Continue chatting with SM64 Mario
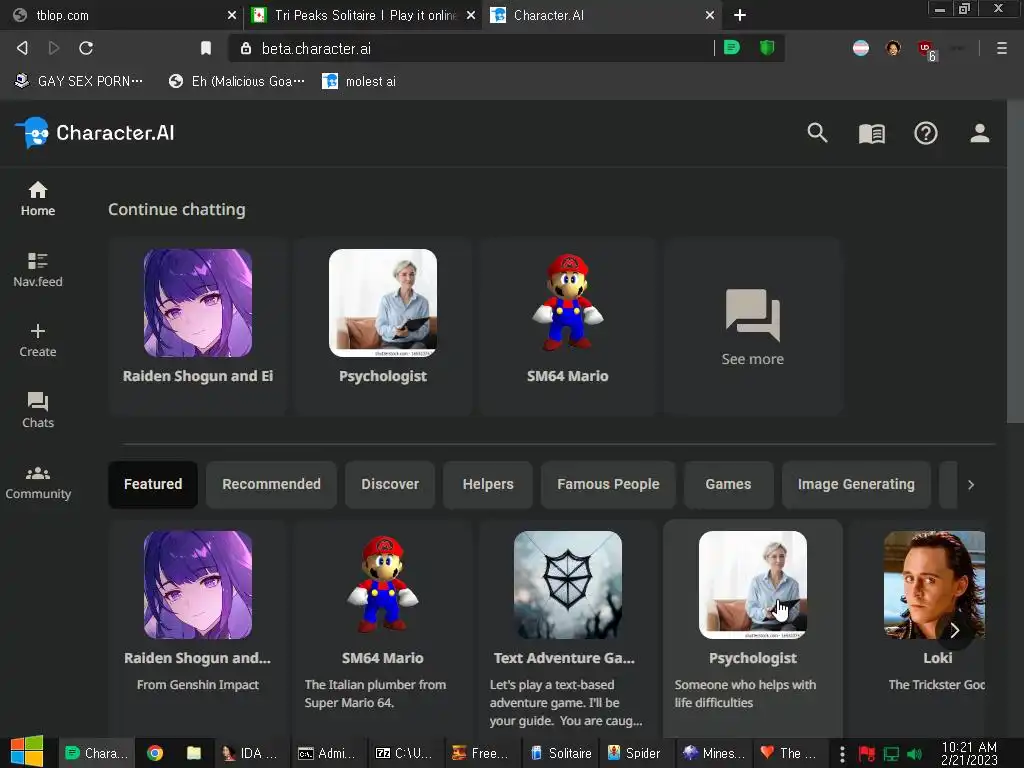The image size is (1024, 768). click(568, 326)
